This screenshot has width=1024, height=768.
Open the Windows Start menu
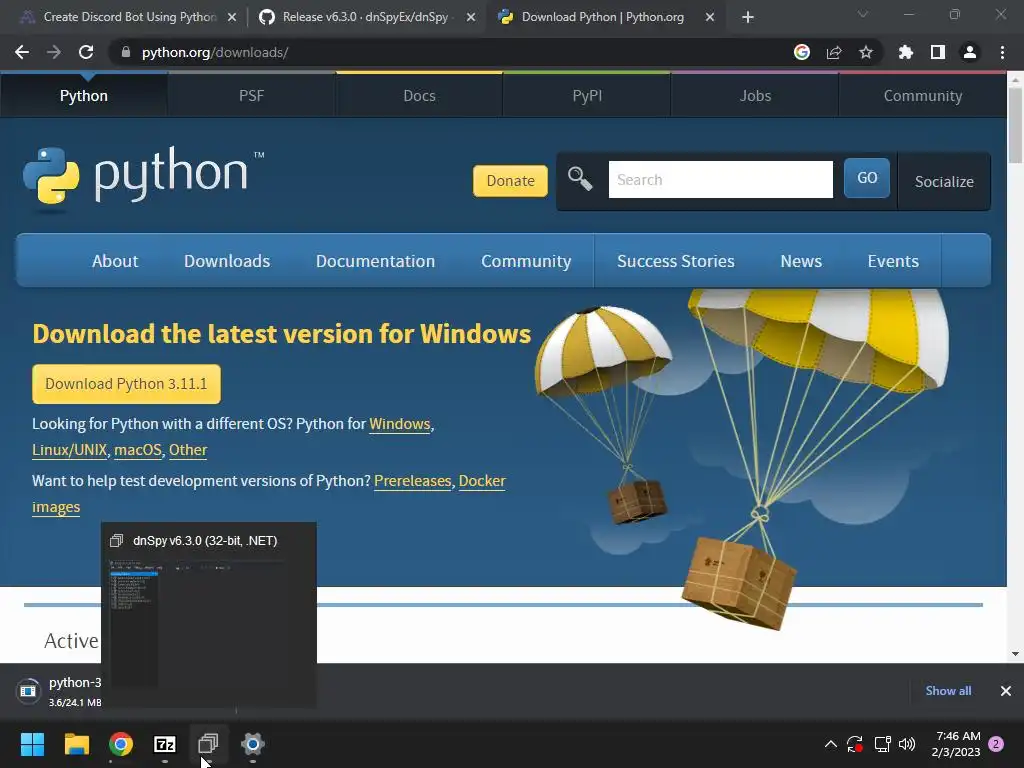click(x=32, y=744)
